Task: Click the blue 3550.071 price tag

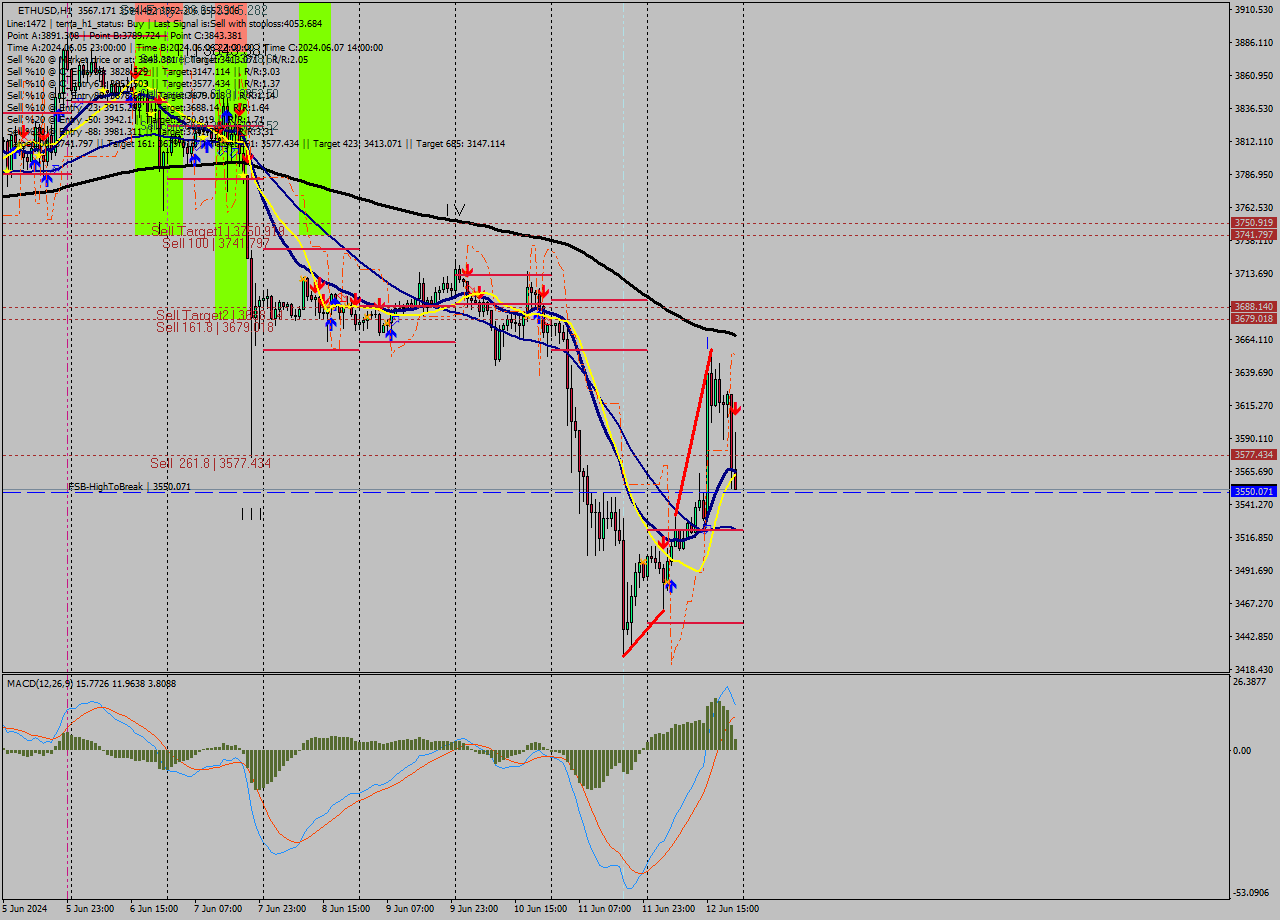Action: coord(1254,492)
